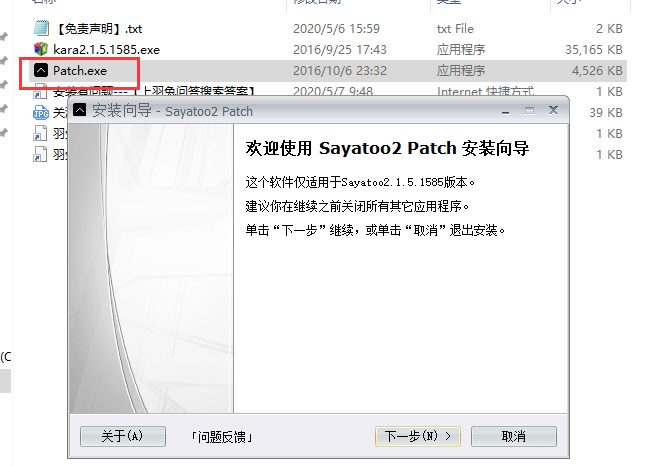Click the date 2016/9/25 17:43
The height and width of the screenshot is (466, 646).
point(340,50)
